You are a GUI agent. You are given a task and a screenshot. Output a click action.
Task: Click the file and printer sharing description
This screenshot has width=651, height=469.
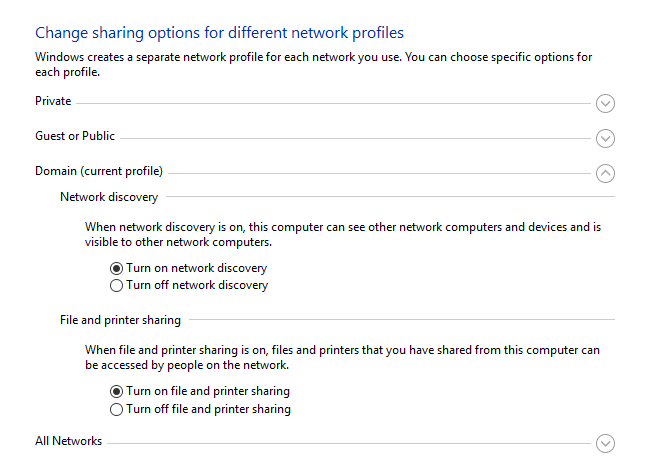click(342, 357)
